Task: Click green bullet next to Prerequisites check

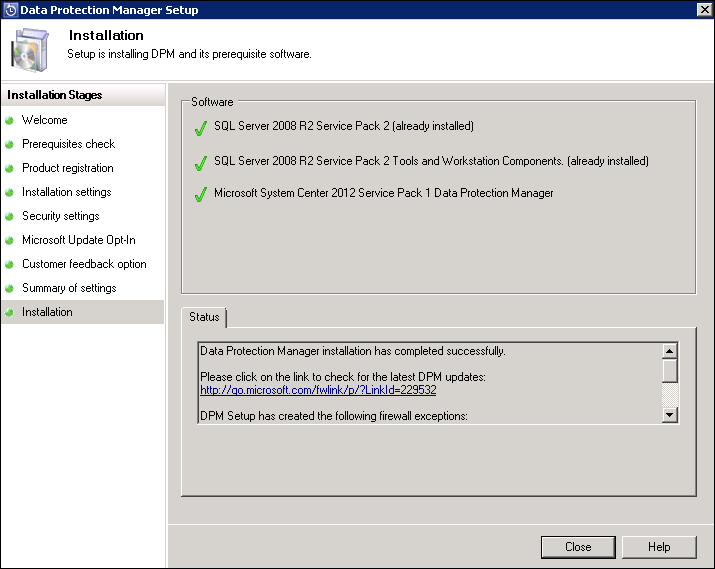Action: (9, 145)
